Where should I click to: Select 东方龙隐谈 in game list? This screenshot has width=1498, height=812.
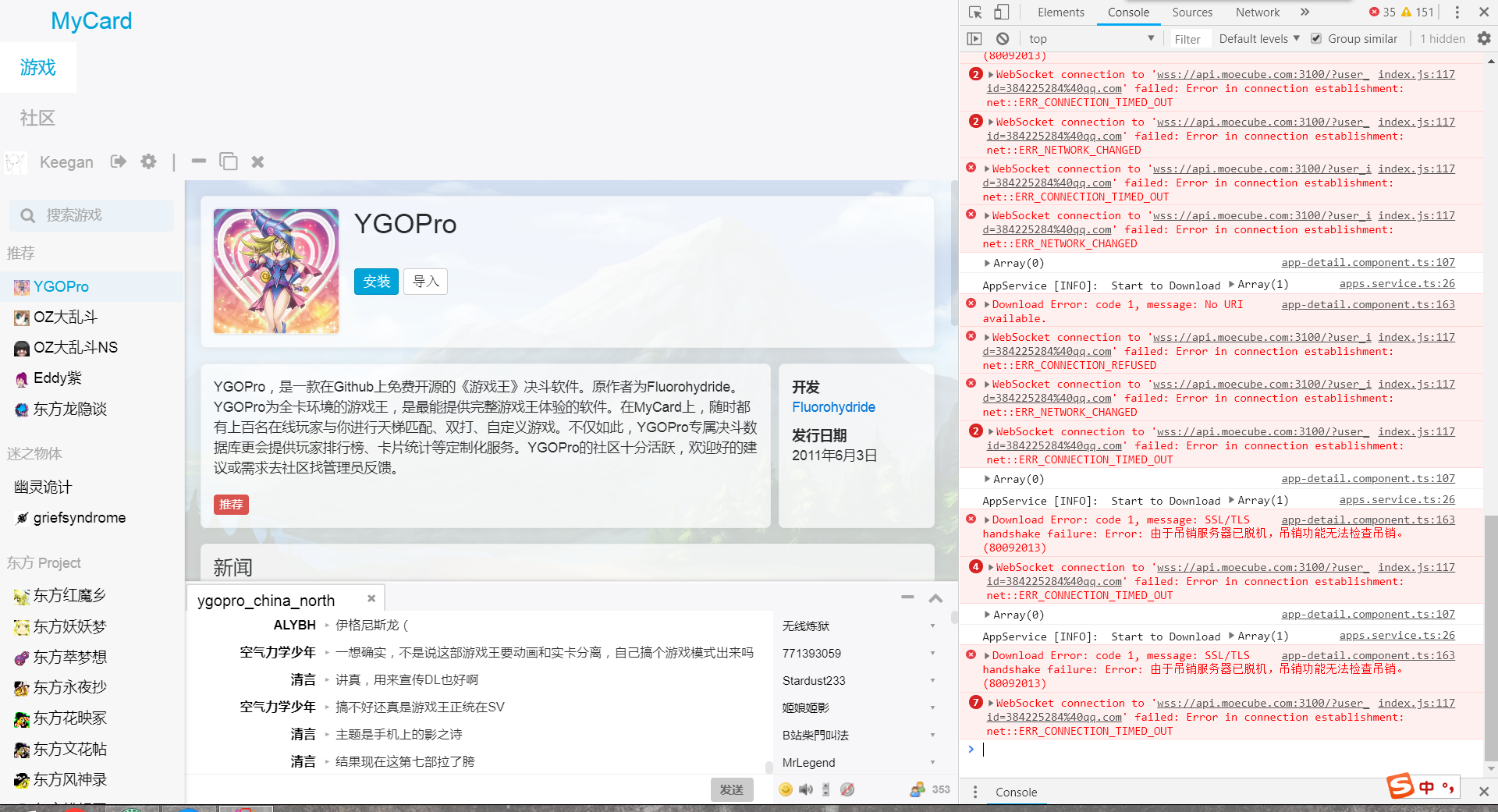coord(91,410)
